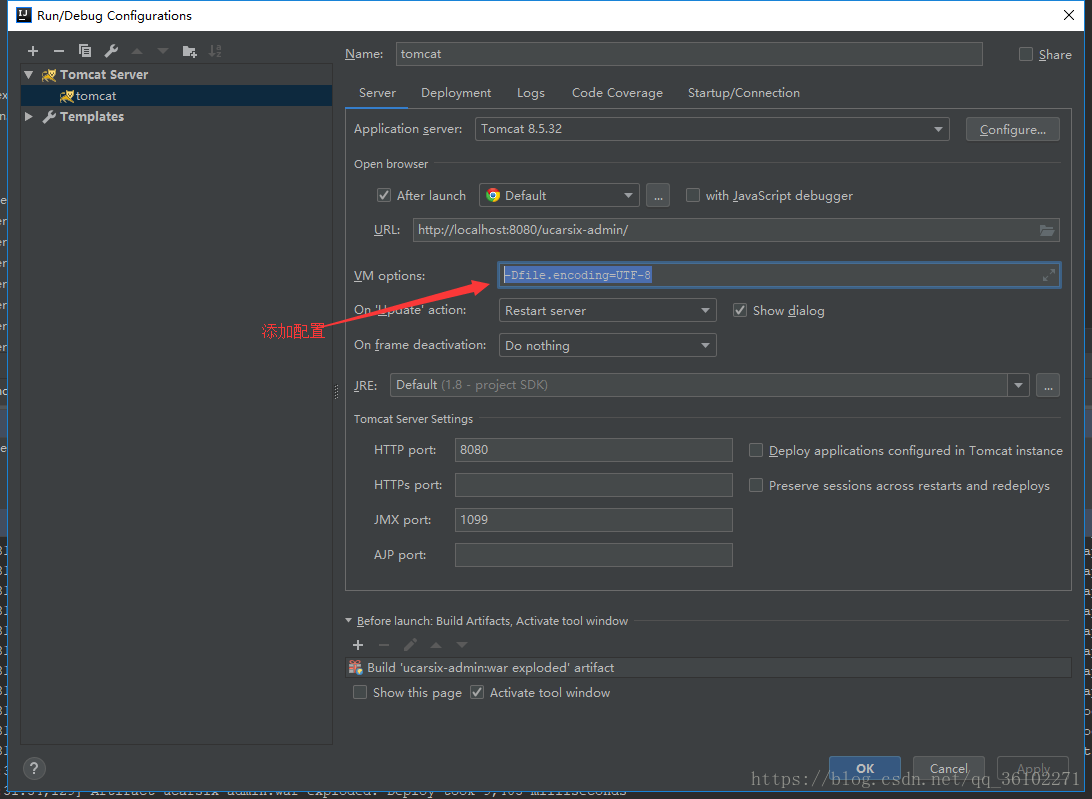Click the build artifact icon in list
The height and width of the screenshot is (799, 1092).
click(356, 667)
